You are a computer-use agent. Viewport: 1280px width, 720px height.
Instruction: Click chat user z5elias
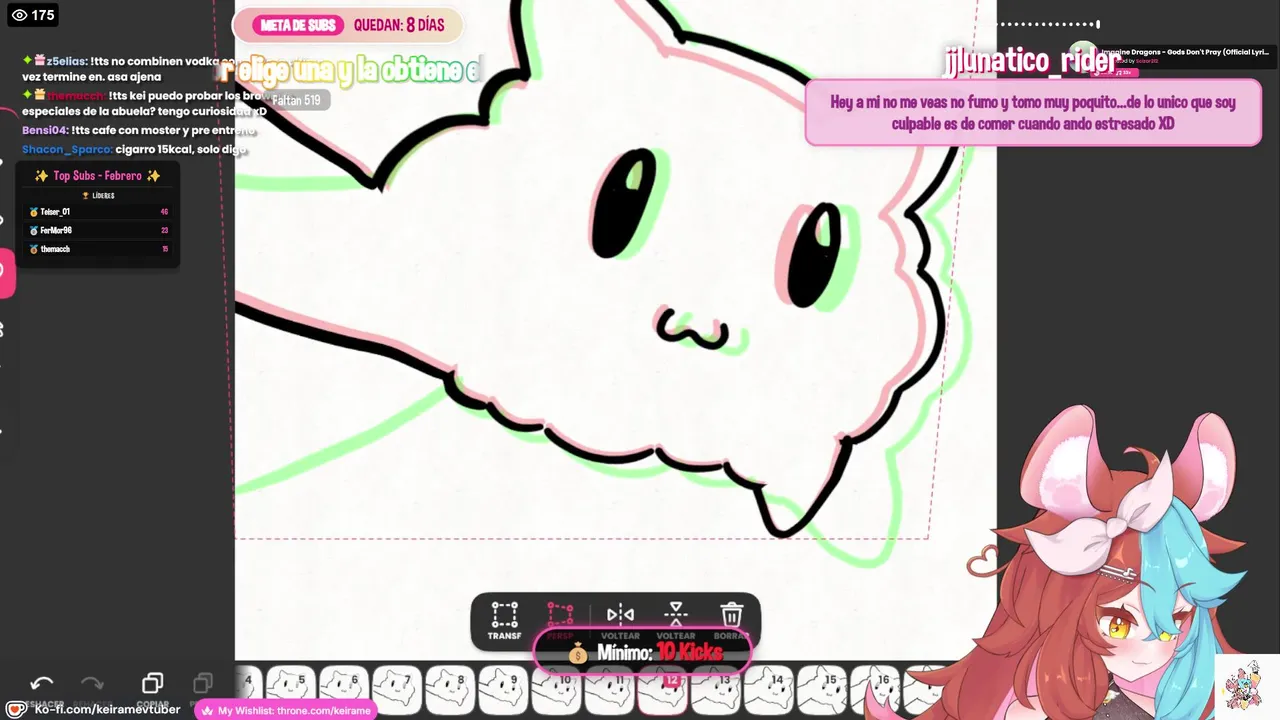coord(66,61)
